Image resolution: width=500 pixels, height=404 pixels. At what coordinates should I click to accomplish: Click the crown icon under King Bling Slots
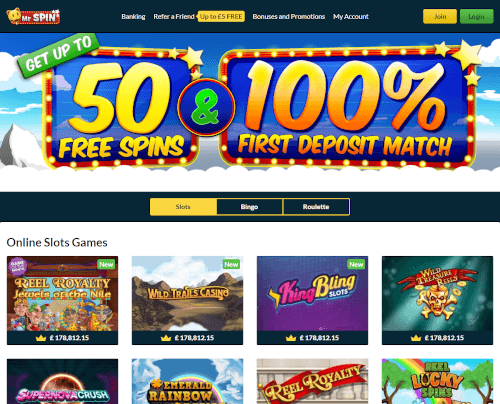pyautogui.click(x=291, y=338)
